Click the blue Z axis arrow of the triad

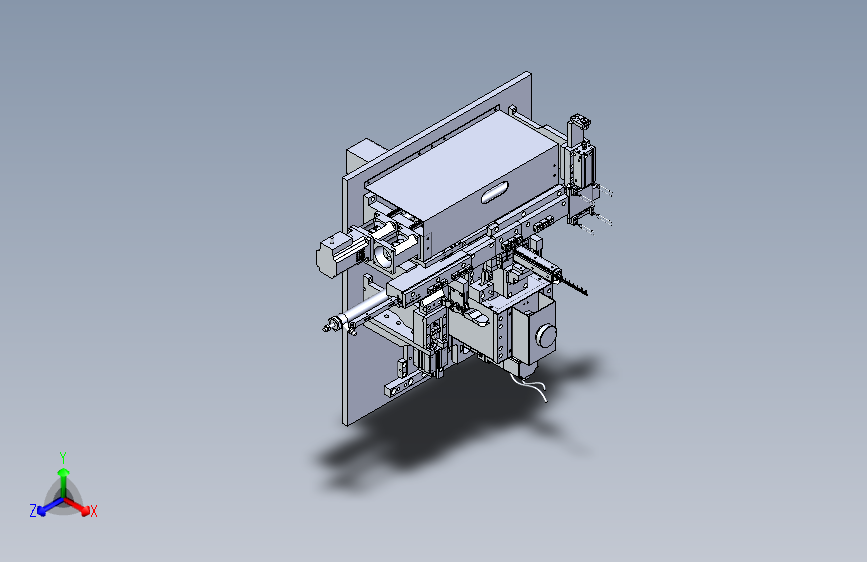coord(50,507)
